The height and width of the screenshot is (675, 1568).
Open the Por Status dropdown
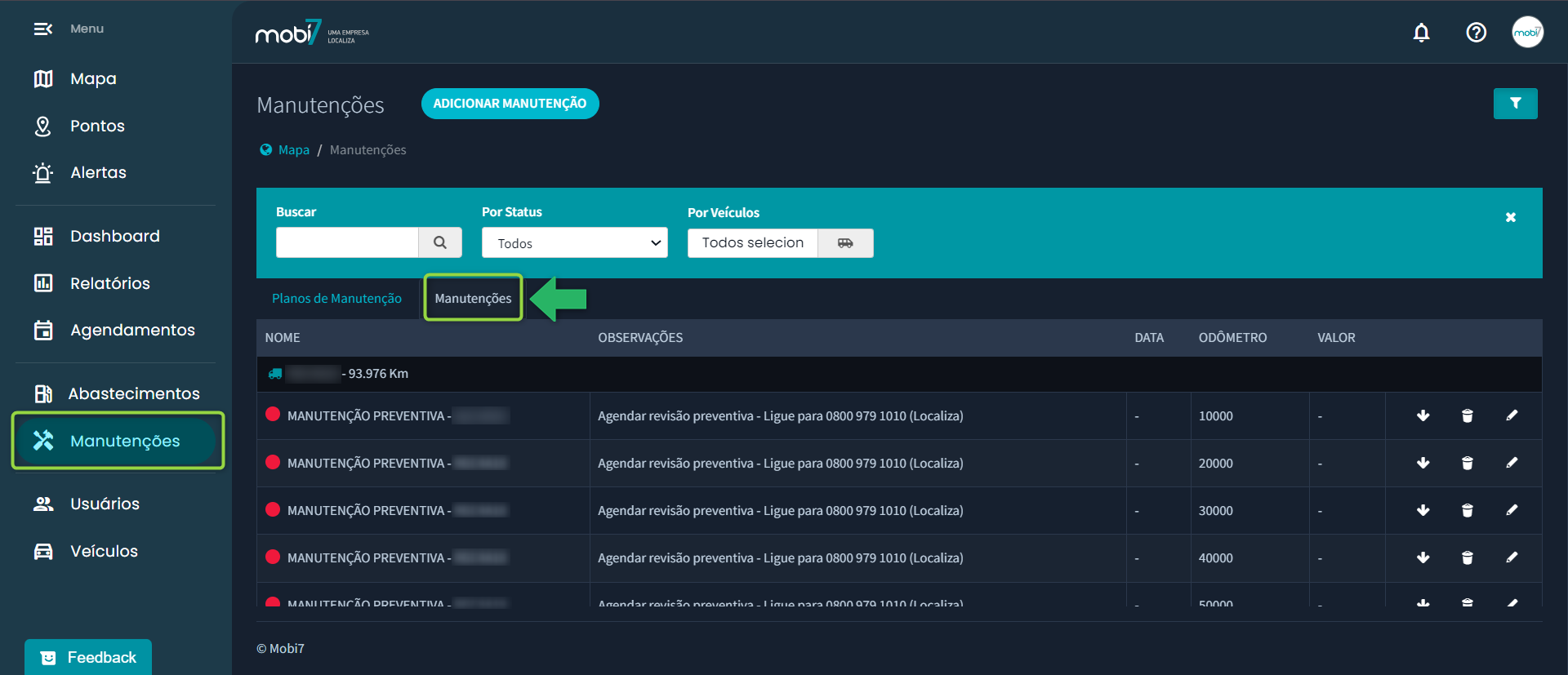[x=574, y=243]
